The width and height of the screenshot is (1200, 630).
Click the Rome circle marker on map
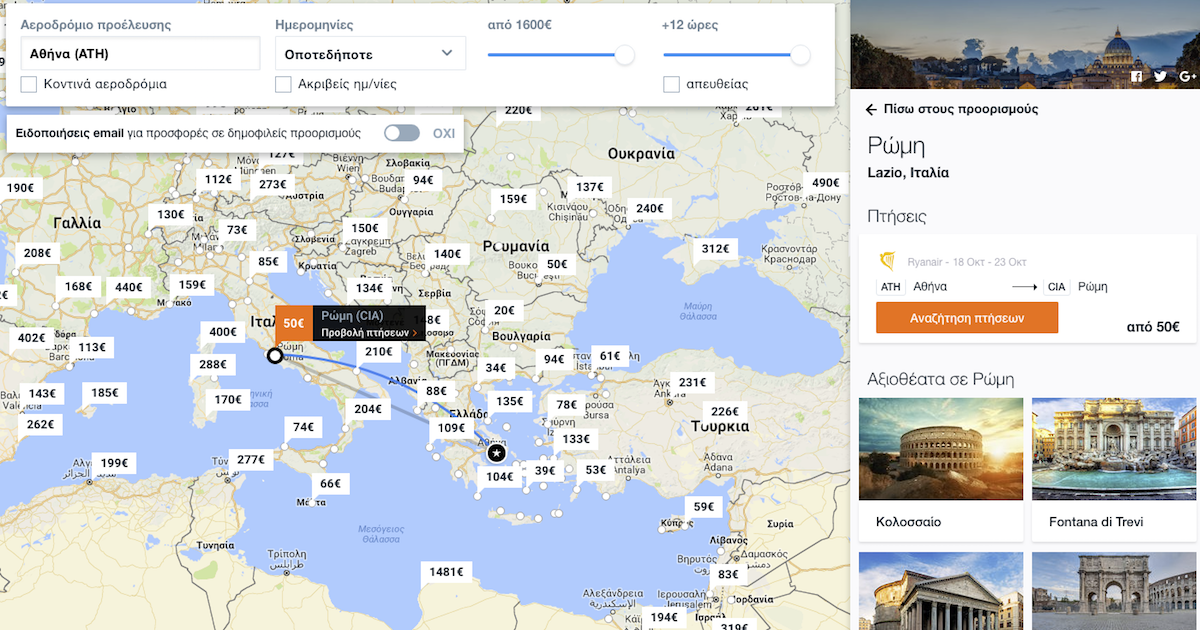[275, 356]
